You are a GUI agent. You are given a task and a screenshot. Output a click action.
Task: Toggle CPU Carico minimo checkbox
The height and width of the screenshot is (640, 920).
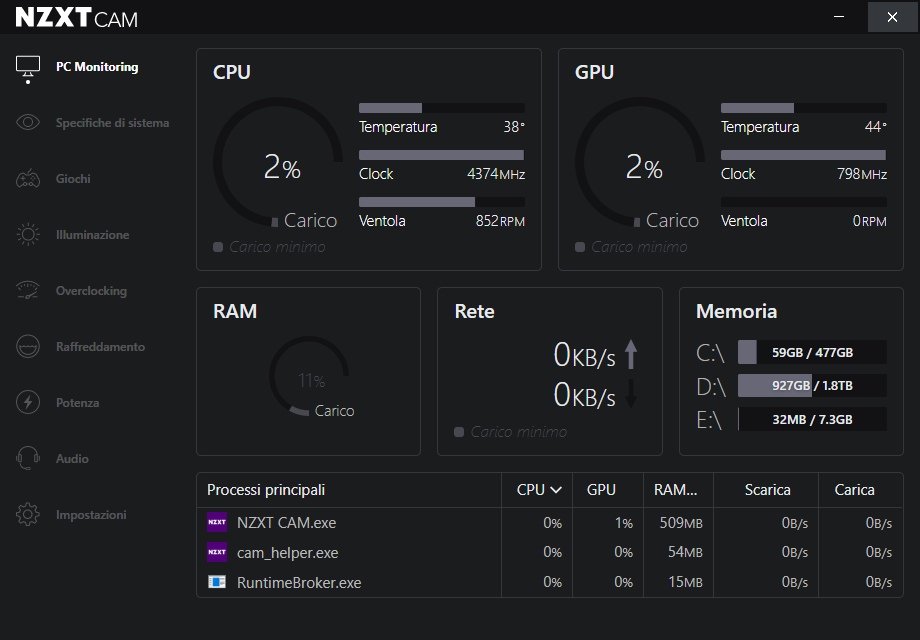218,247
